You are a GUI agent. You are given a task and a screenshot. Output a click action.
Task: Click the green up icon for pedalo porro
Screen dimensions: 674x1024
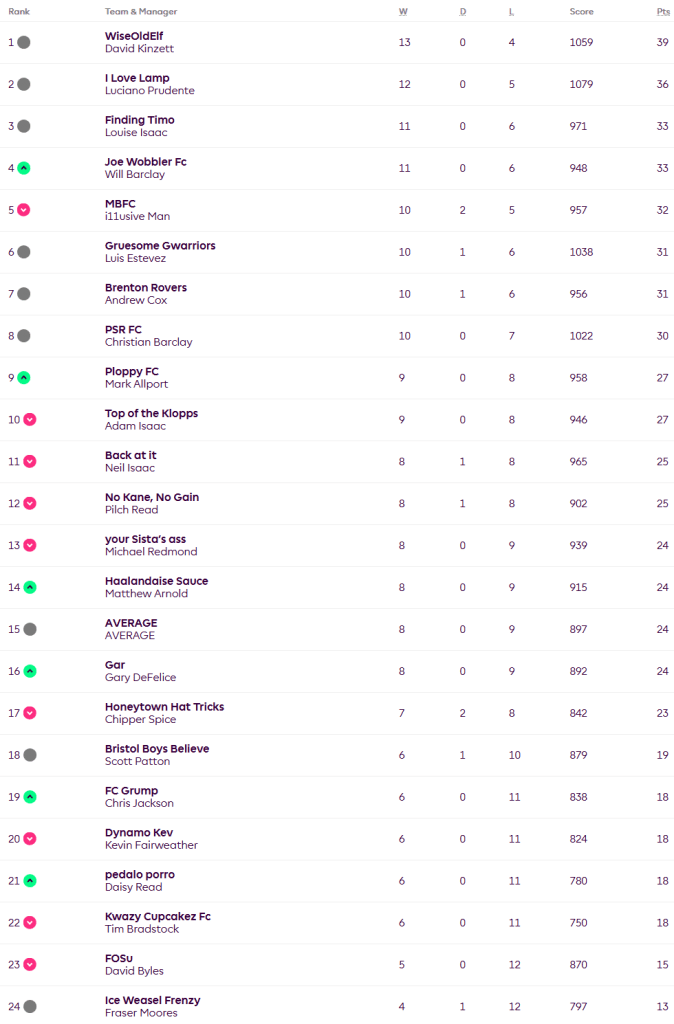(30, 881)
